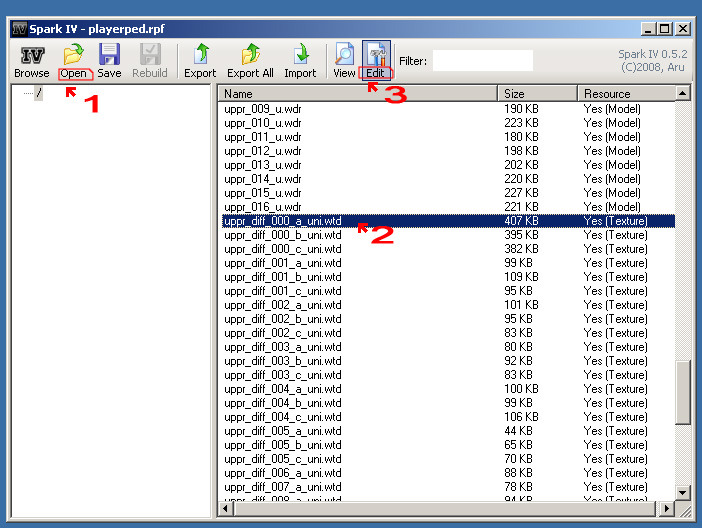The height and width of the screenshot is (528, 702).
Task: Click the 106 KB size cell
Action: coord(521,417)
